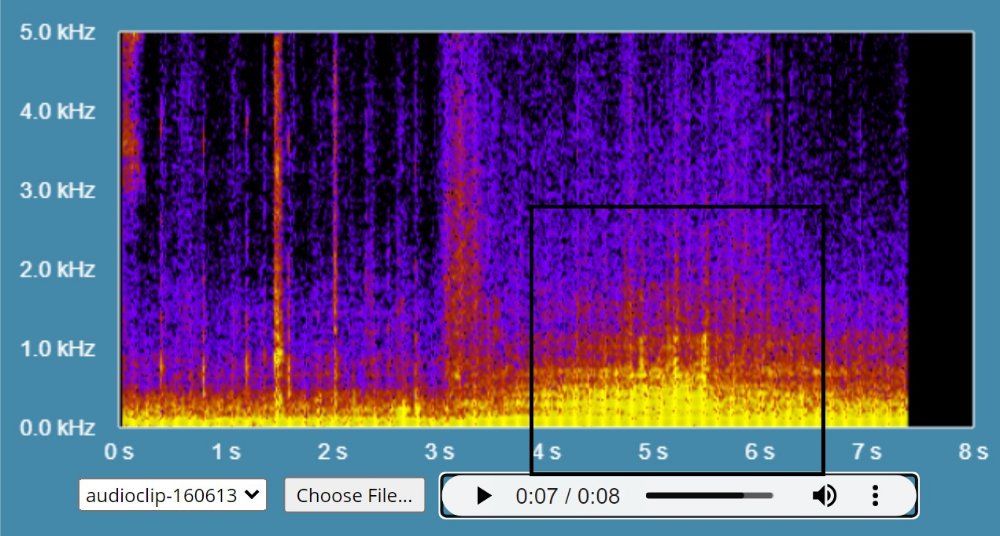Click the 2.0 kHz frequency axis label
This screenshot has width=1000, height=536.
click(x=57, y=270)
